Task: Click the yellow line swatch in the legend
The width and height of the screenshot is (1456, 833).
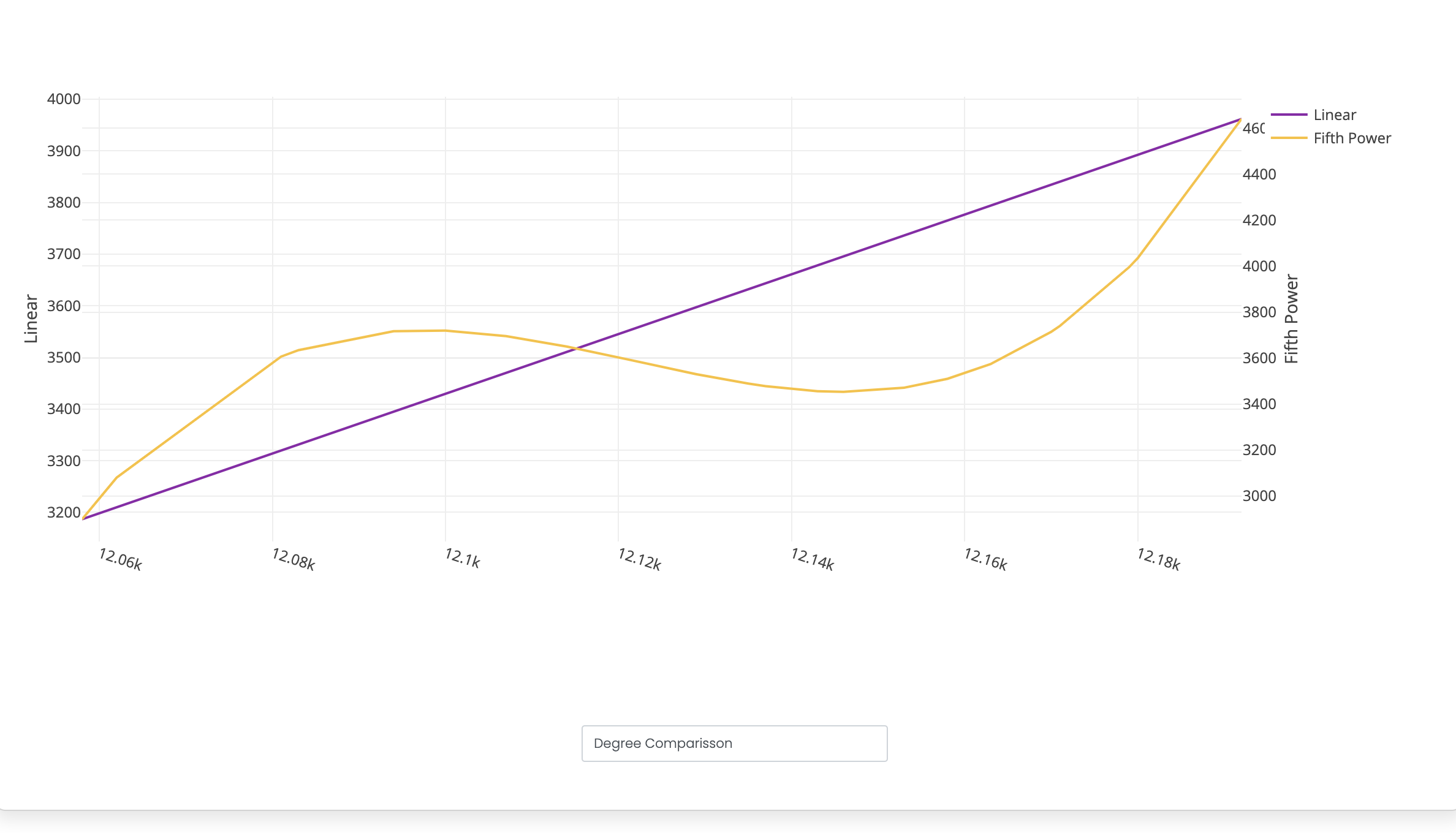Action: click(1289, 138)
